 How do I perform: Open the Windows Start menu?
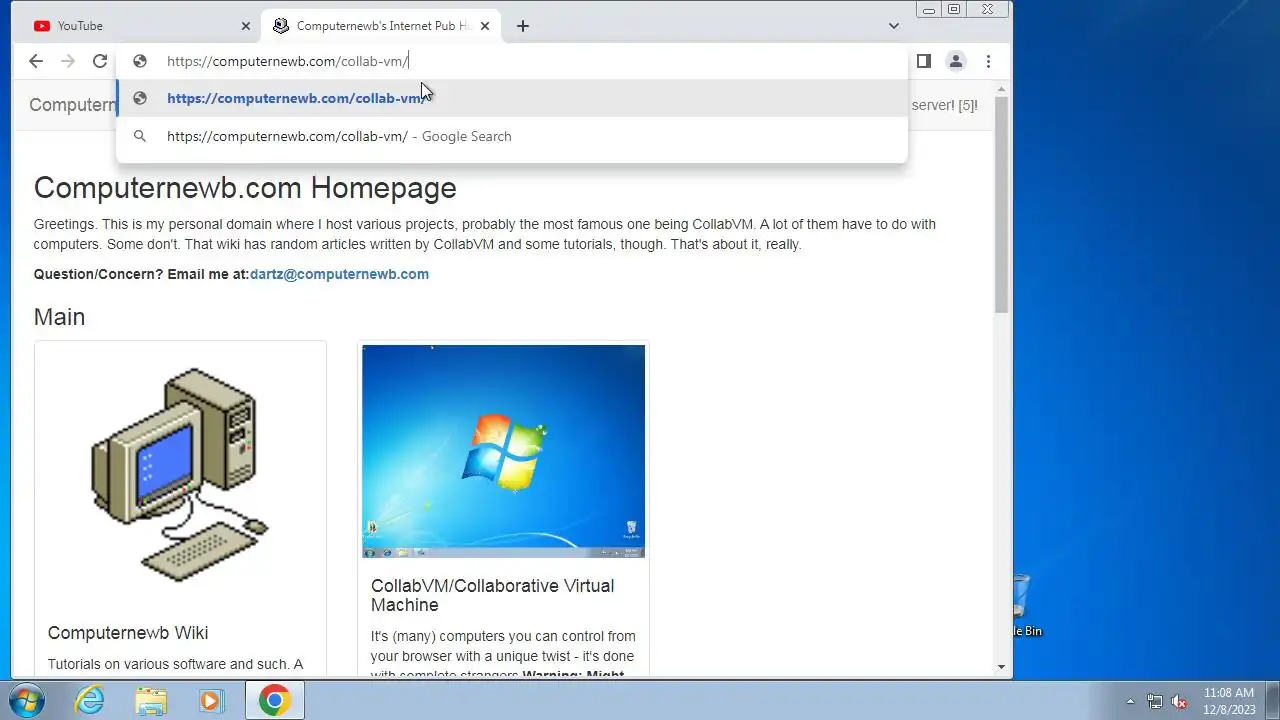pyautogui.click(x=27, y=700)
